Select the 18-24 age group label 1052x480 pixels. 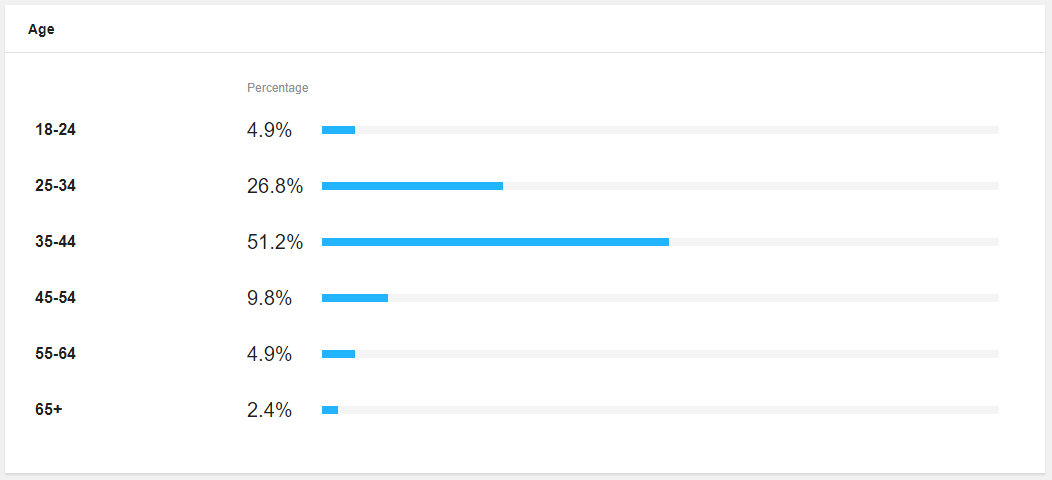click(56, 130)
